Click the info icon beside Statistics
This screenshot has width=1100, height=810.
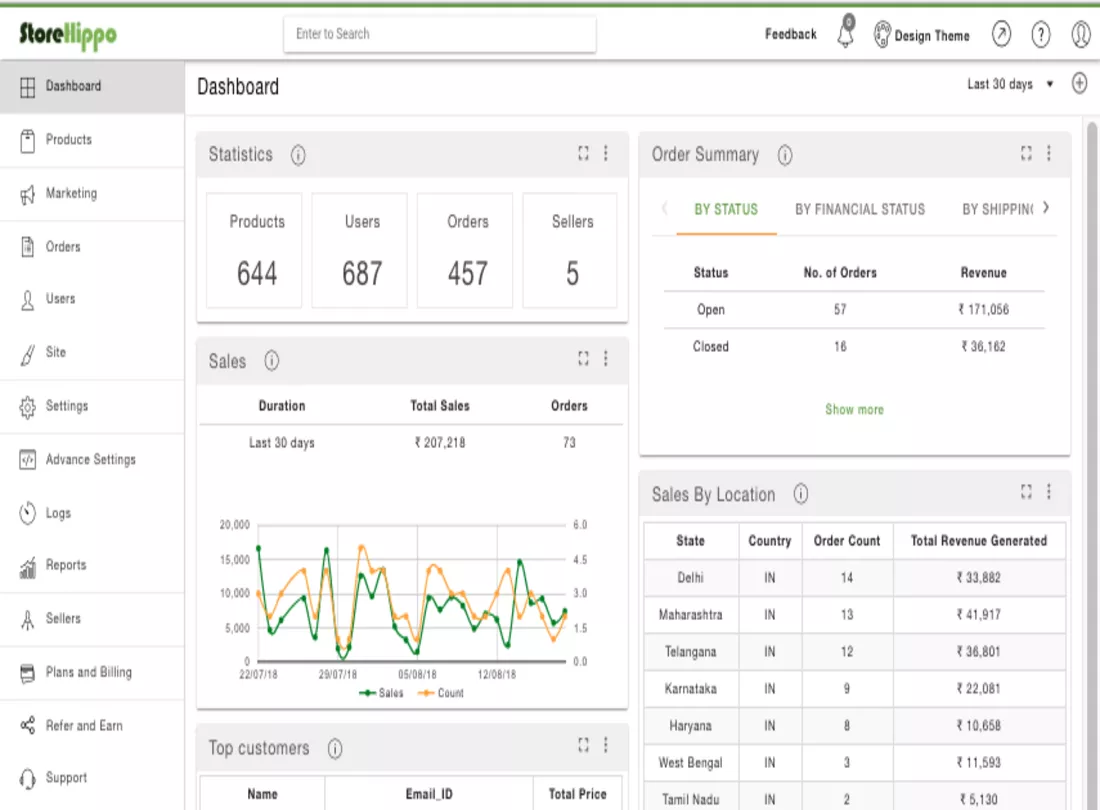(298, 155)
